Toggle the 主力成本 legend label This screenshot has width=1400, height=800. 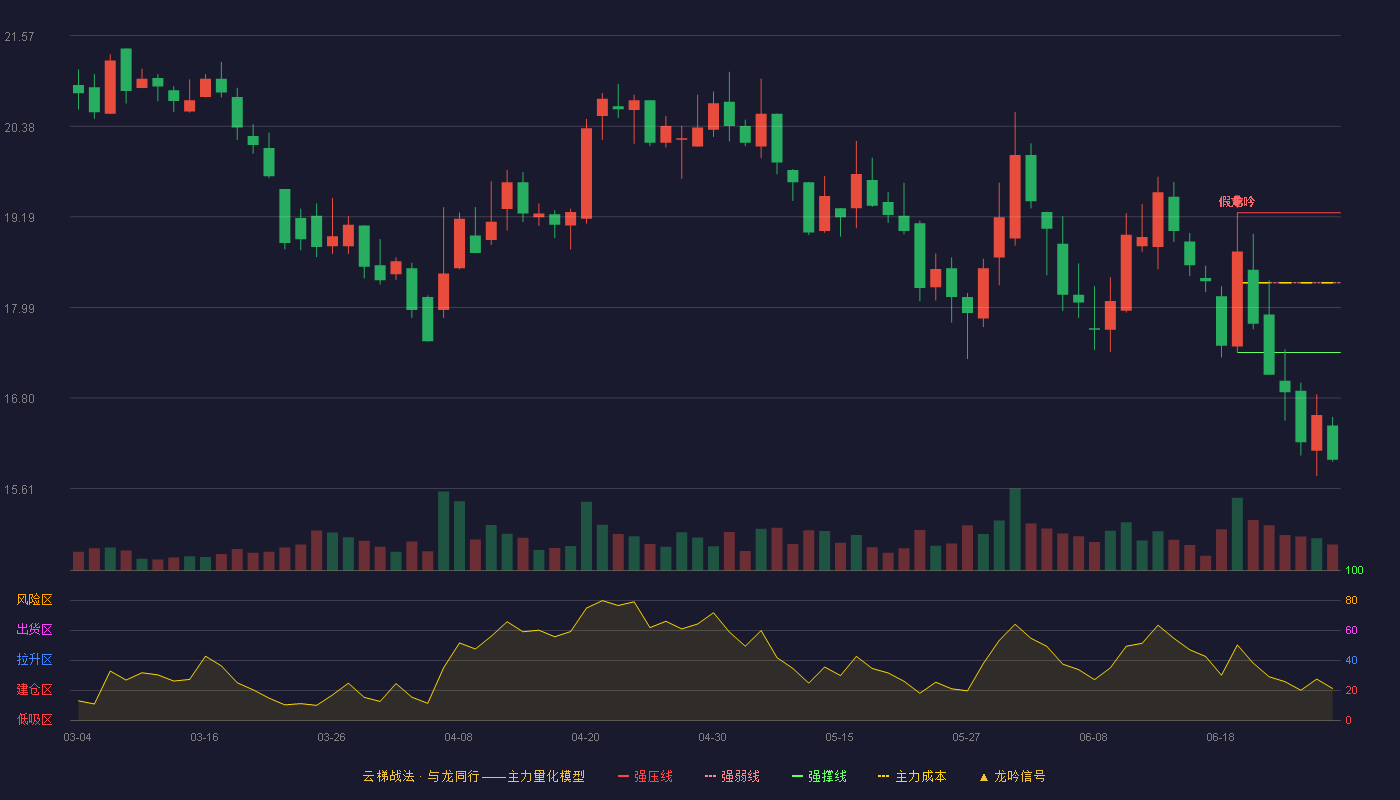(920, 776)
